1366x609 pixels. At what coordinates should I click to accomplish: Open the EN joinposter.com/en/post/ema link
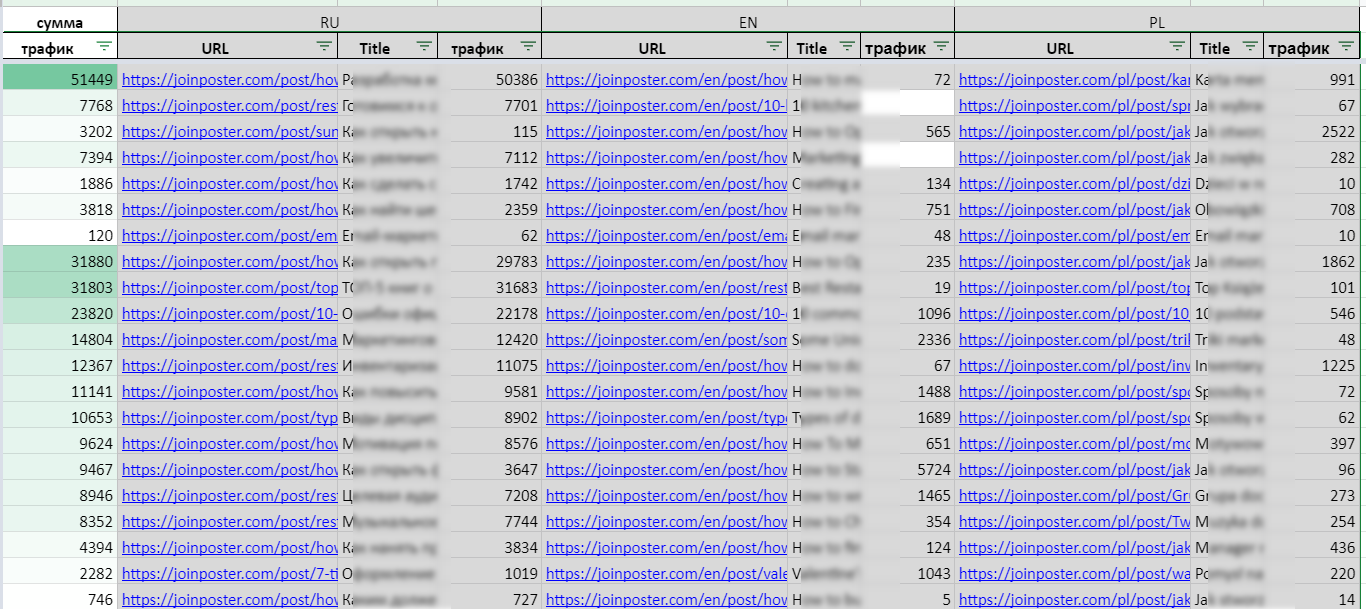pyautogui.click(x=667, y=235)
